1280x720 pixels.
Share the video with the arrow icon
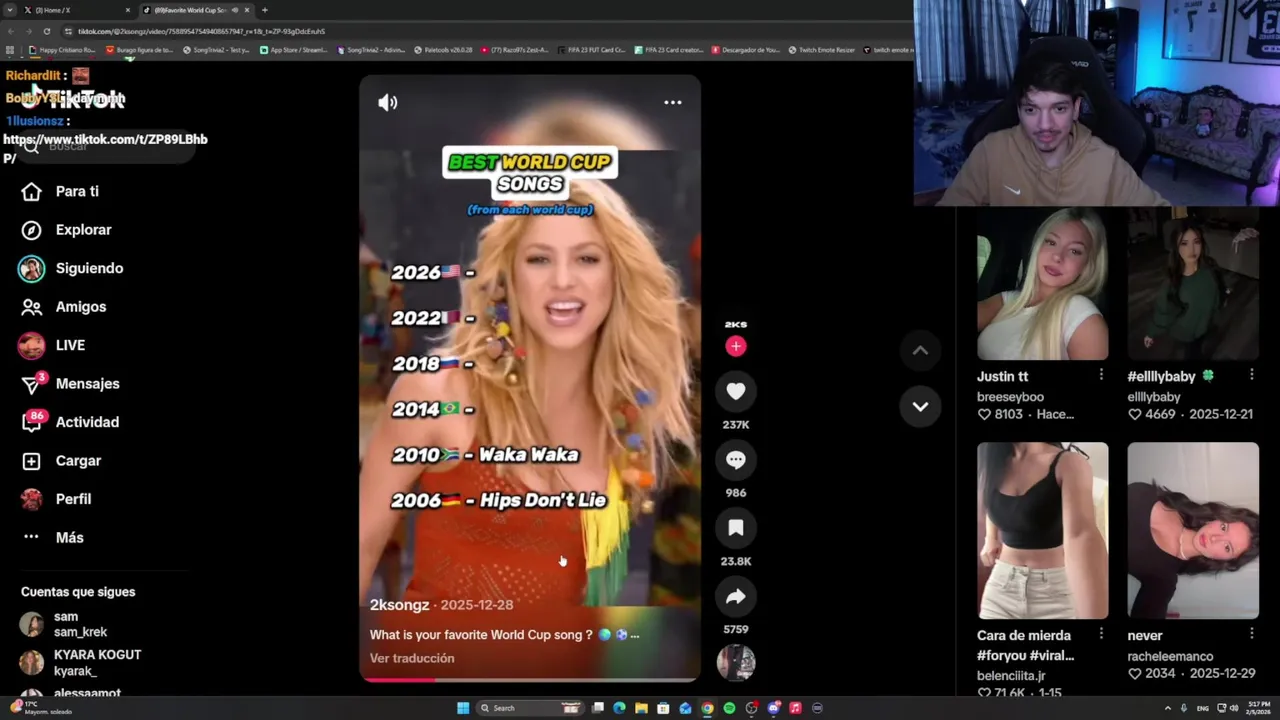(x=736, y=596)
